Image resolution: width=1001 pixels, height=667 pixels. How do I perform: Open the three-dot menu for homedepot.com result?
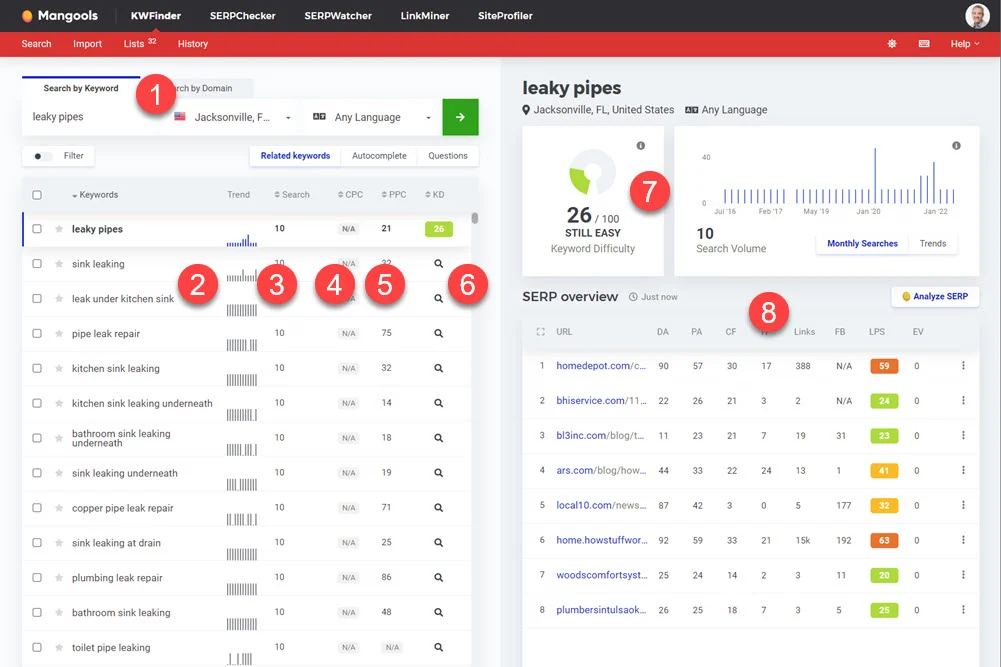click(963, 365)
